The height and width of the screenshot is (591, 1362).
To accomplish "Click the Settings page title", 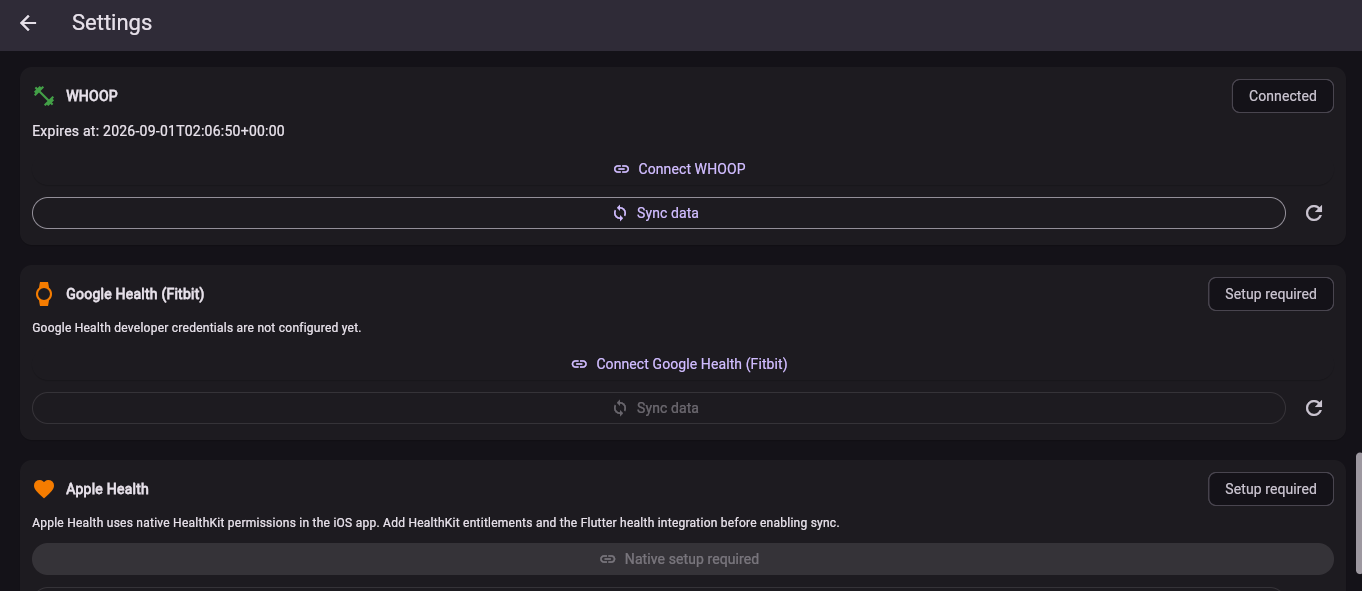I will tap(112, 23).
